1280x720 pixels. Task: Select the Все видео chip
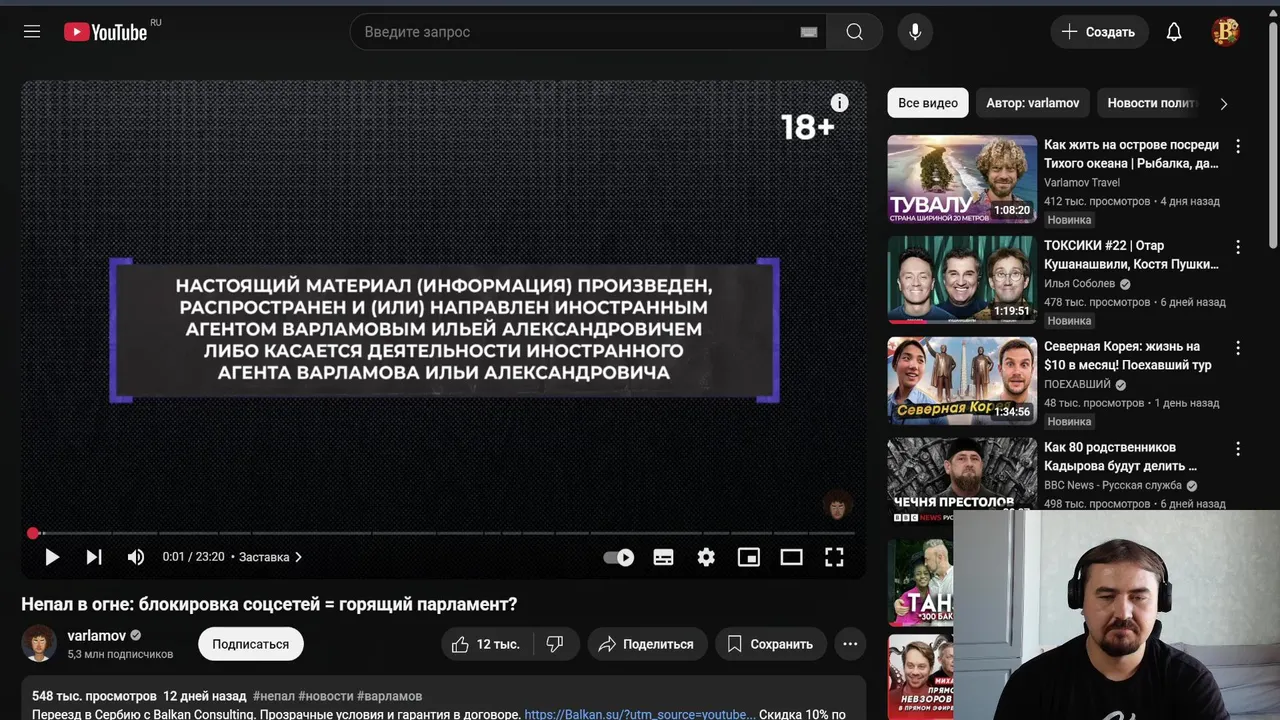pyautogui.click(x=927, y=103)
